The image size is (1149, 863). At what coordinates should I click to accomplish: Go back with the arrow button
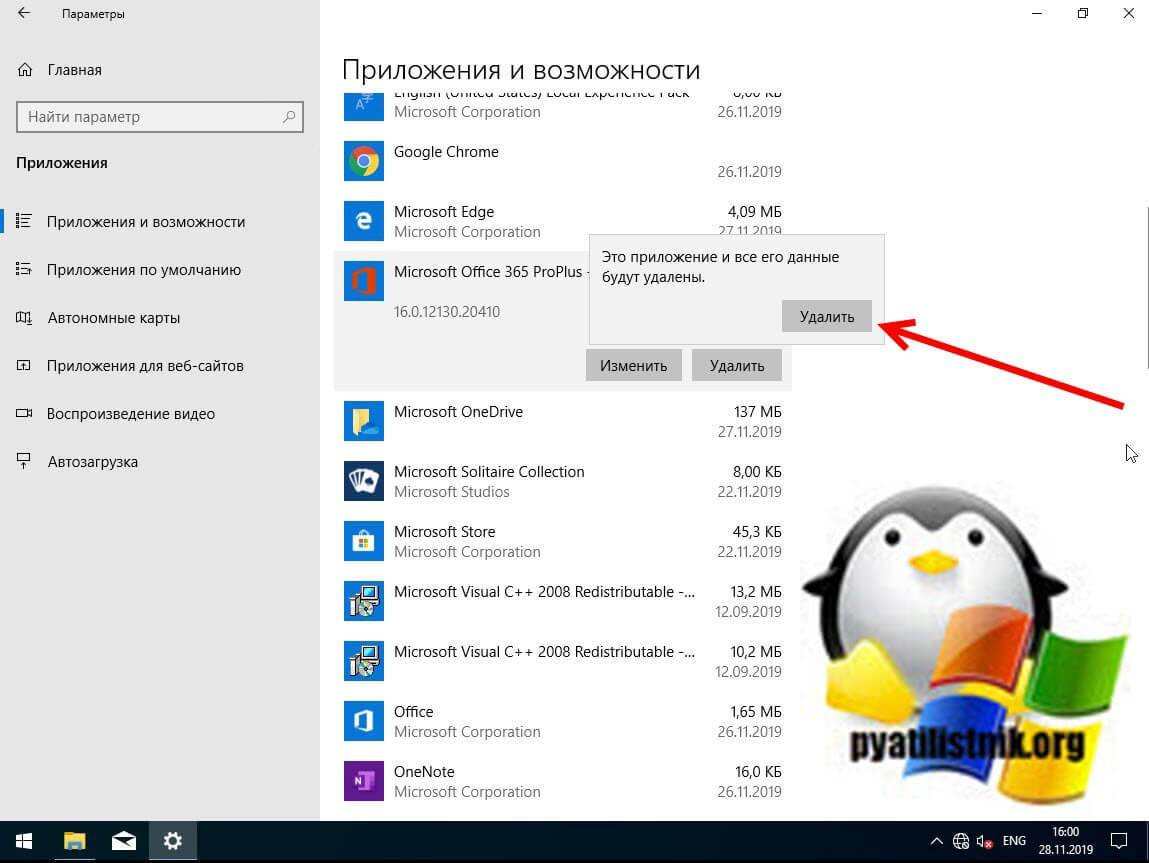24,14
